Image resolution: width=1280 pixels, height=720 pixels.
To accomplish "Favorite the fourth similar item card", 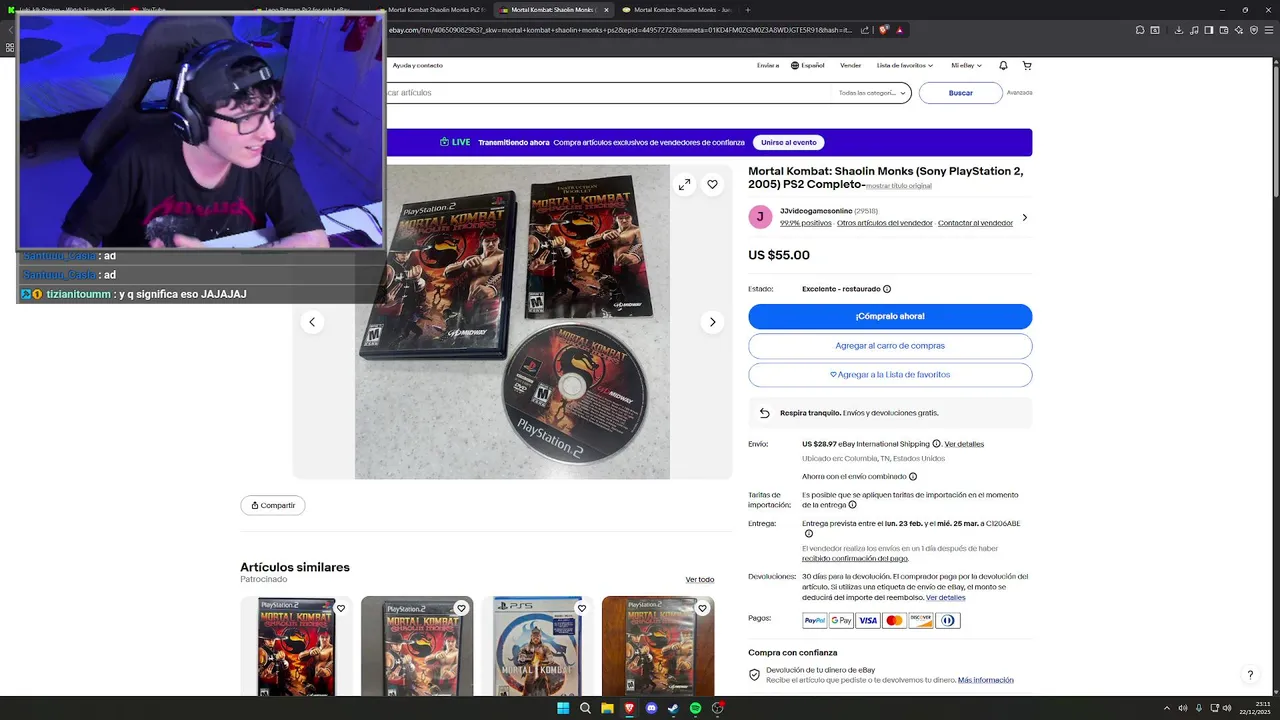I will 702,608.
